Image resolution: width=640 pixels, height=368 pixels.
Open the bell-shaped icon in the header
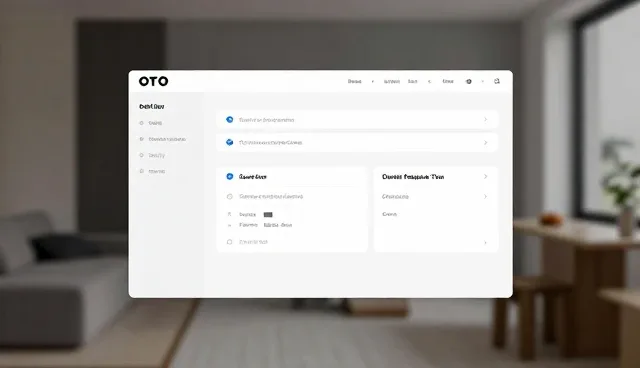(497, 81)
